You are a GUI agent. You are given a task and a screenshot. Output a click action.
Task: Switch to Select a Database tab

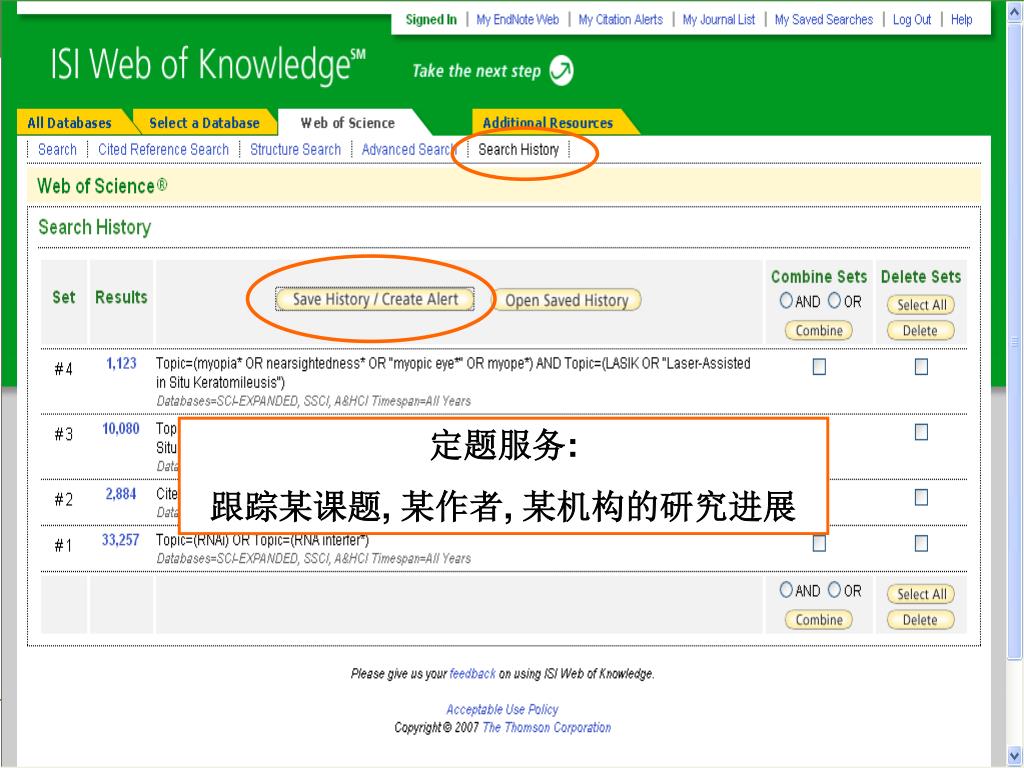coord(204,123)
